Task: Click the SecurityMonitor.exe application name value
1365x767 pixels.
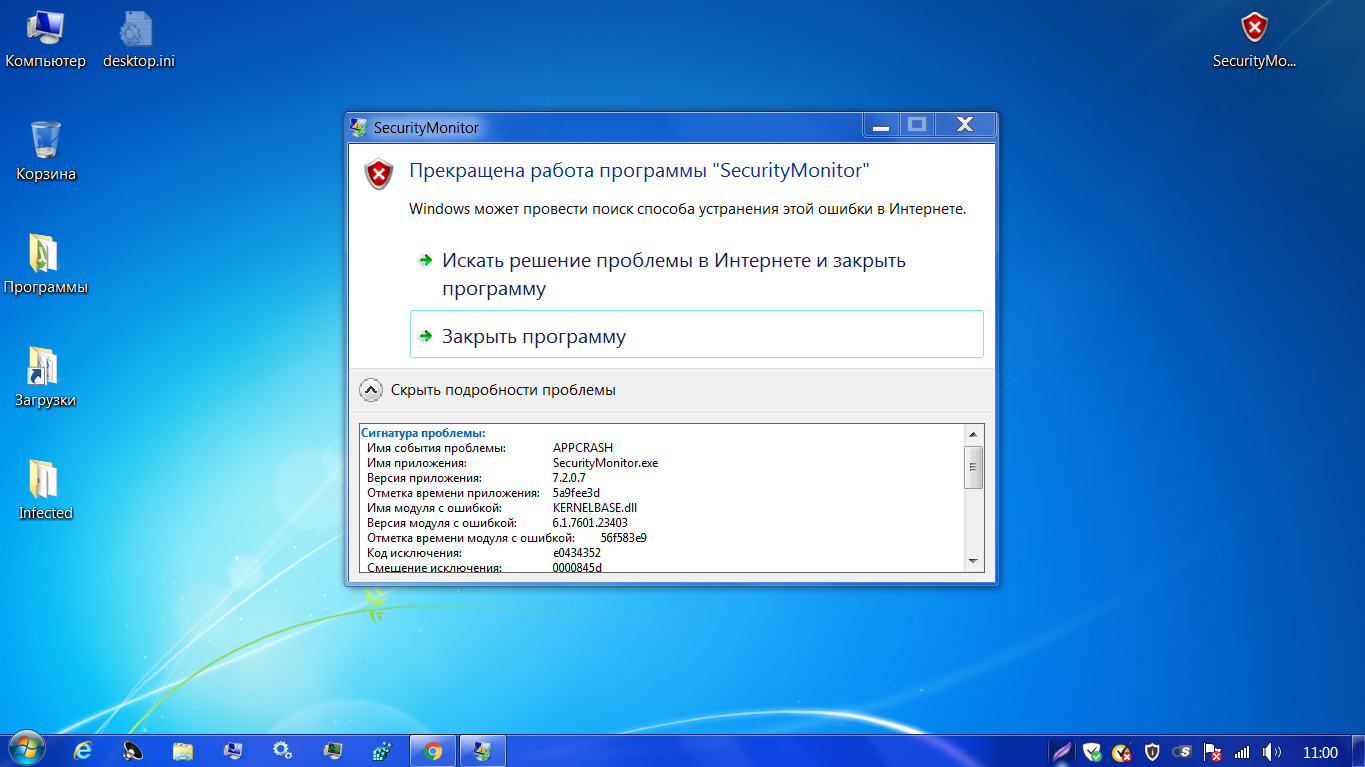Action: coord(605,463)
